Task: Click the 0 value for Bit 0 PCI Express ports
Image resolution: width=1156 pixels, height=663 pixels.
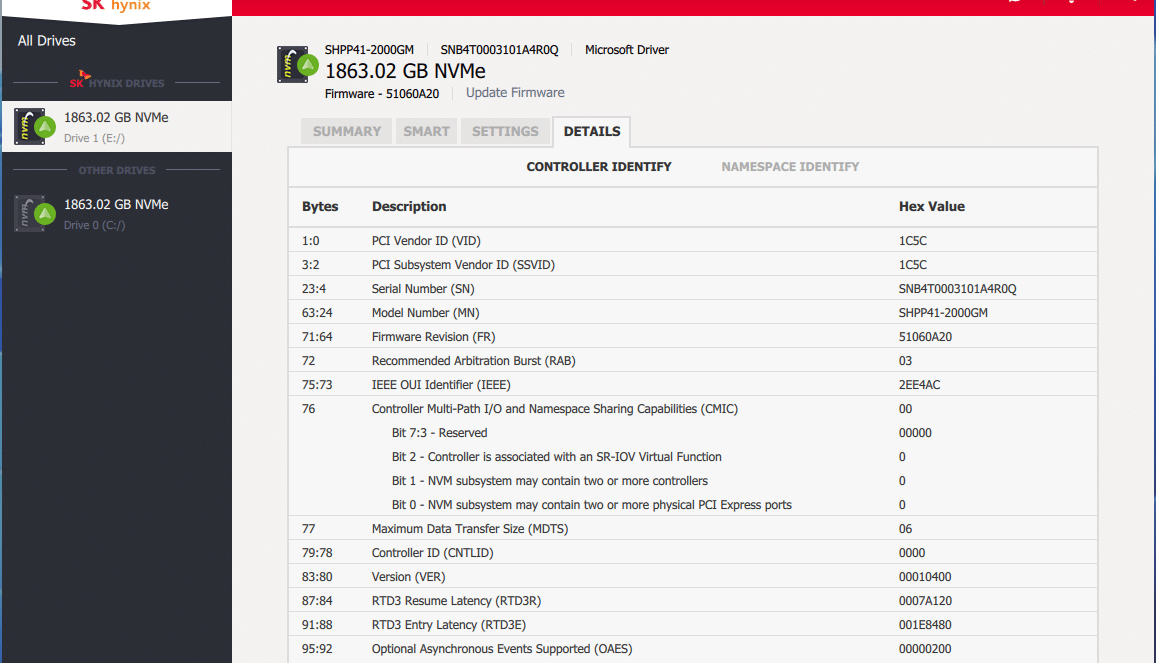Action: tap(902, 505)
